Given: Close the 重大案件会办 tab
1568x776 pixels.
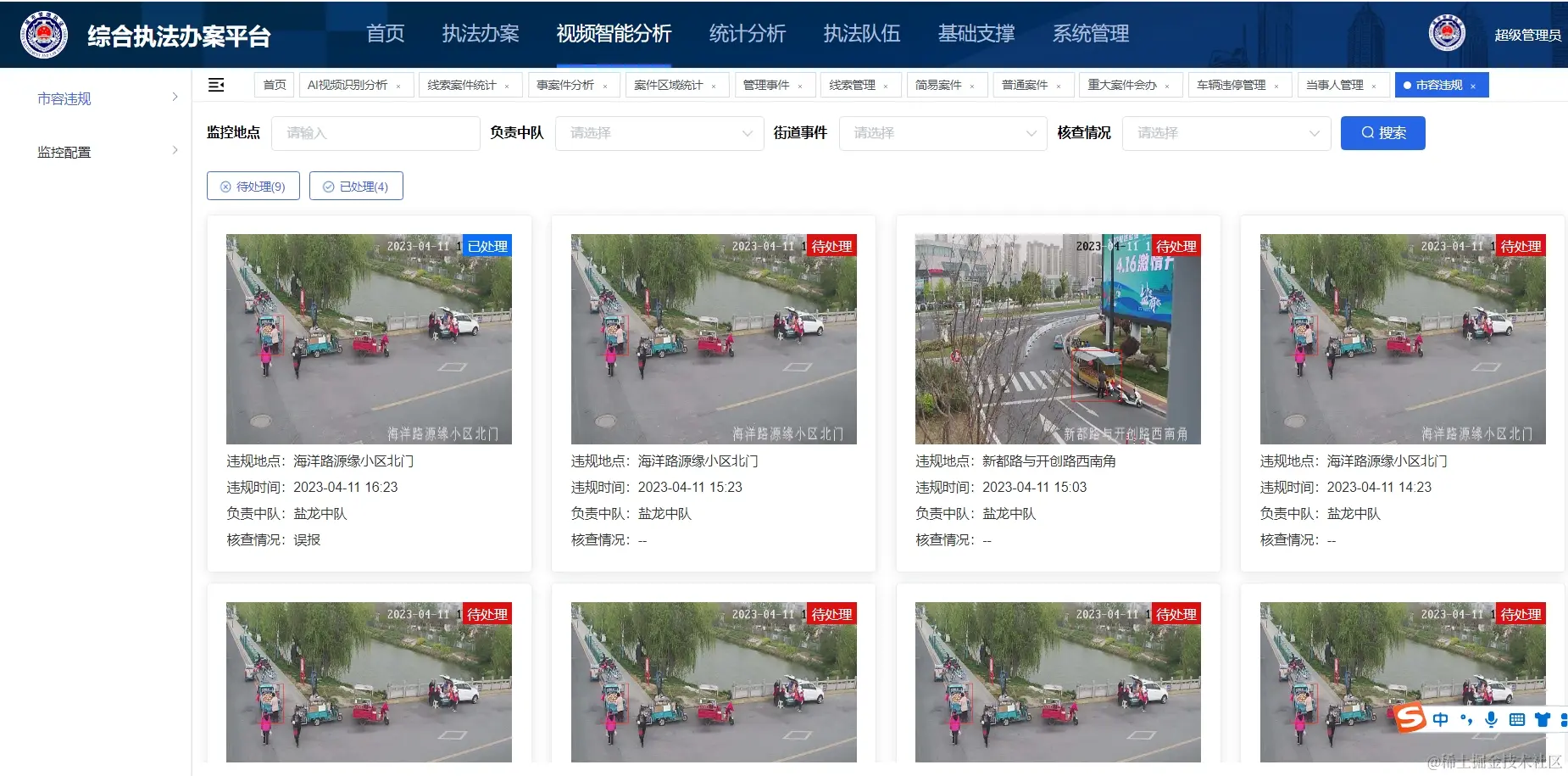Looking at the screenshot, I should coord(1167,86).
